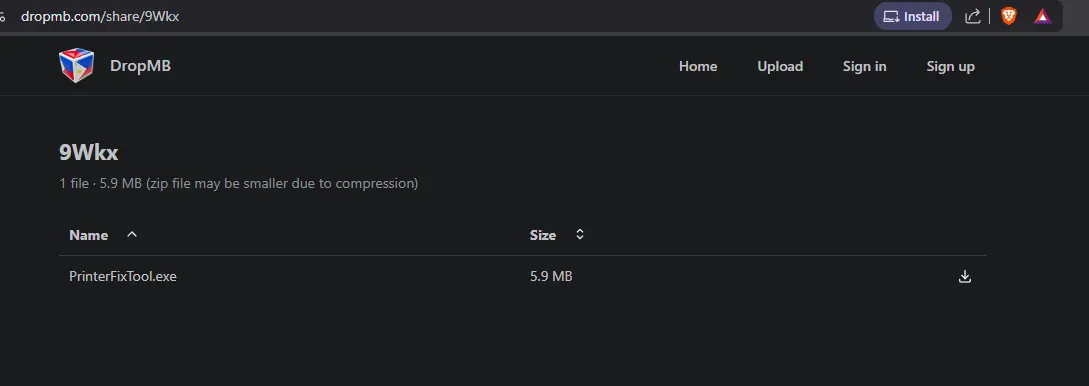Click the Install app button
Image resolution: width=1089 pixels, height=386 pixels.
coord(912,17)
